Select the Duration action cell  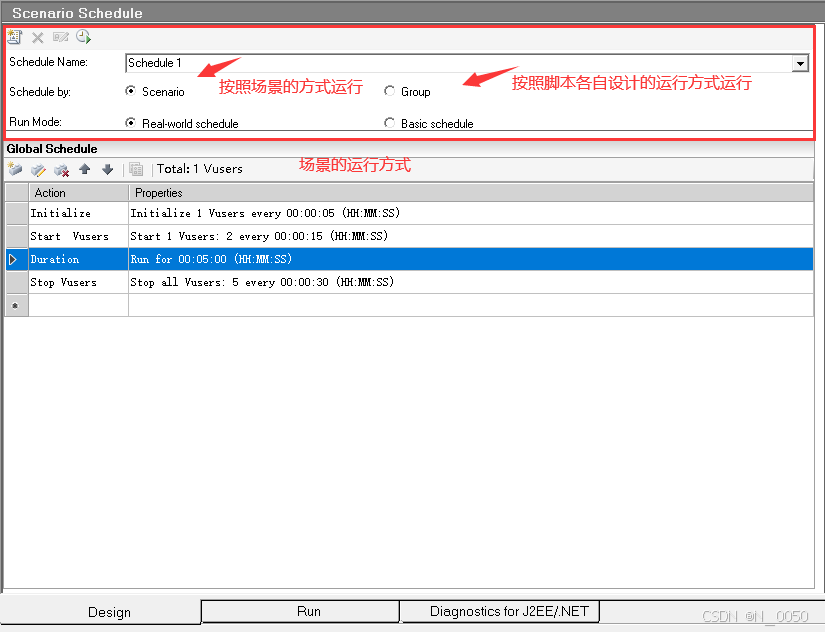[x=78, y=259]
